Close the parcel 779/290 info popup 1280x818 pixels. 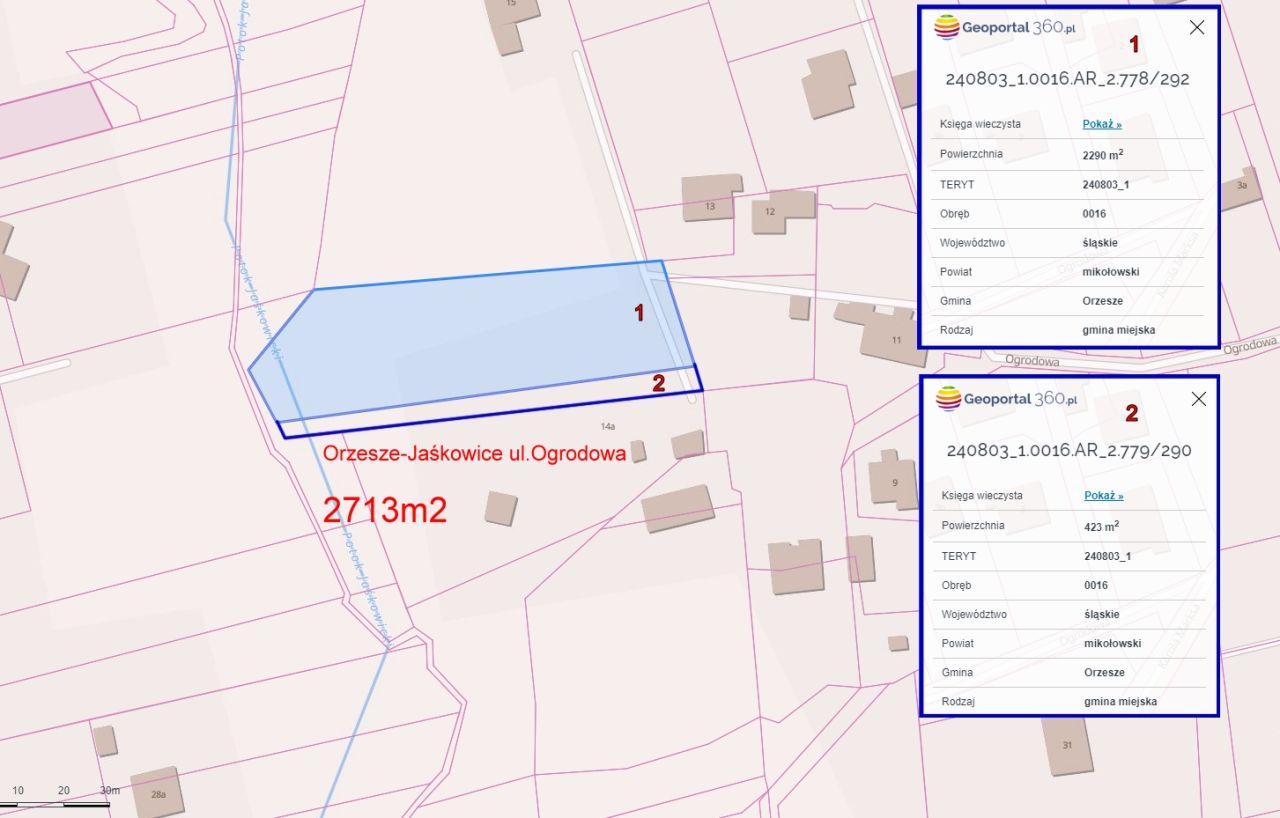[1198, 399]
